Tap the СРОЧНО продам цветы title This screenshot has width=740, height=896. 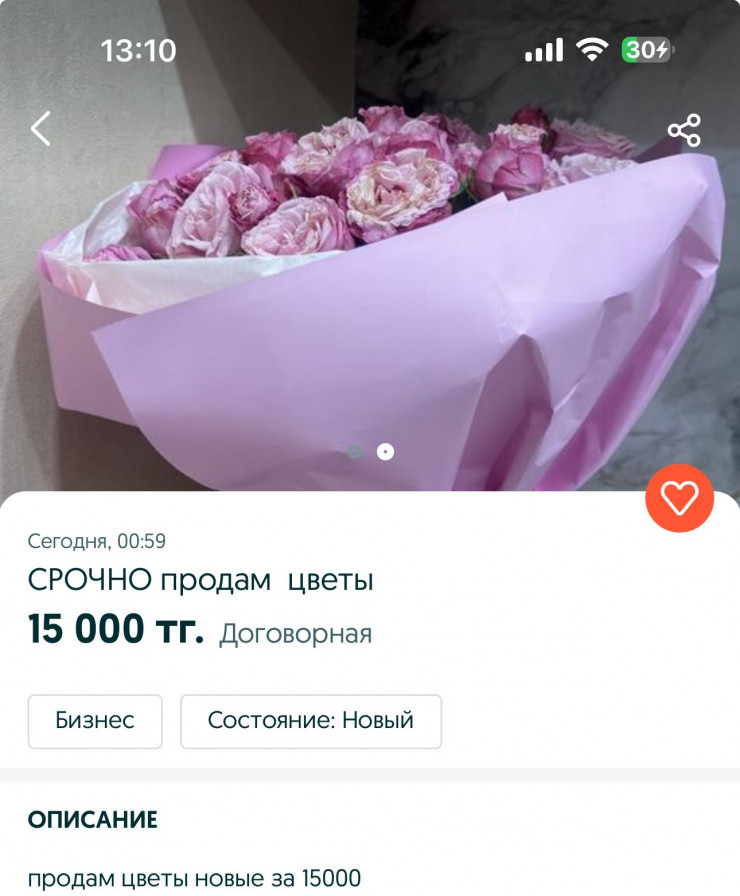tap(201, 581)
